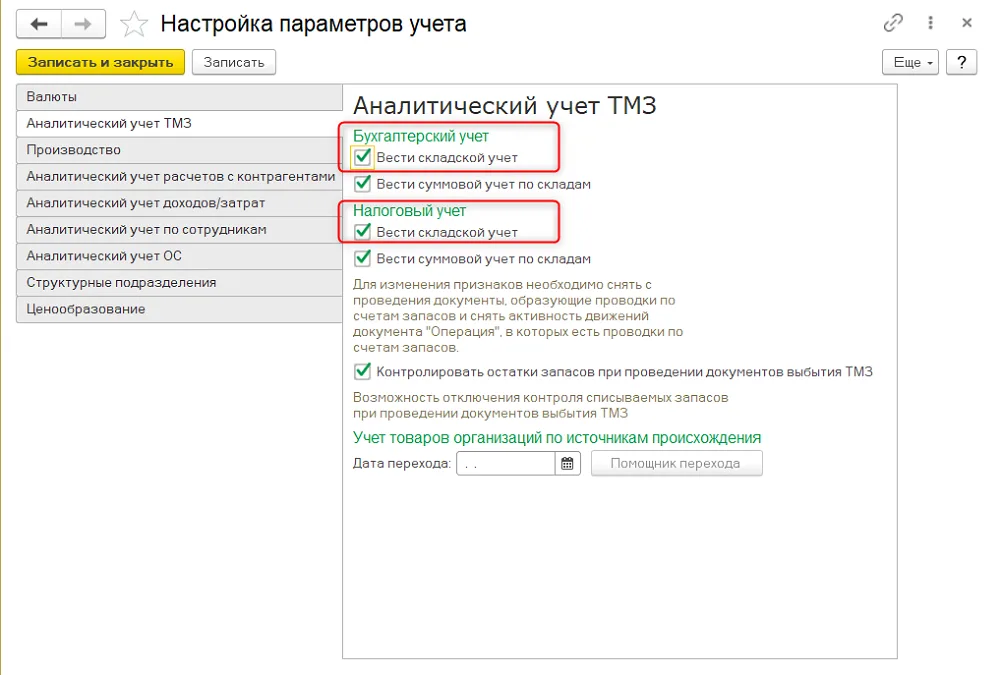
Task: Click the Настройка параметров учета window title
Action: [x=313, y=24]
